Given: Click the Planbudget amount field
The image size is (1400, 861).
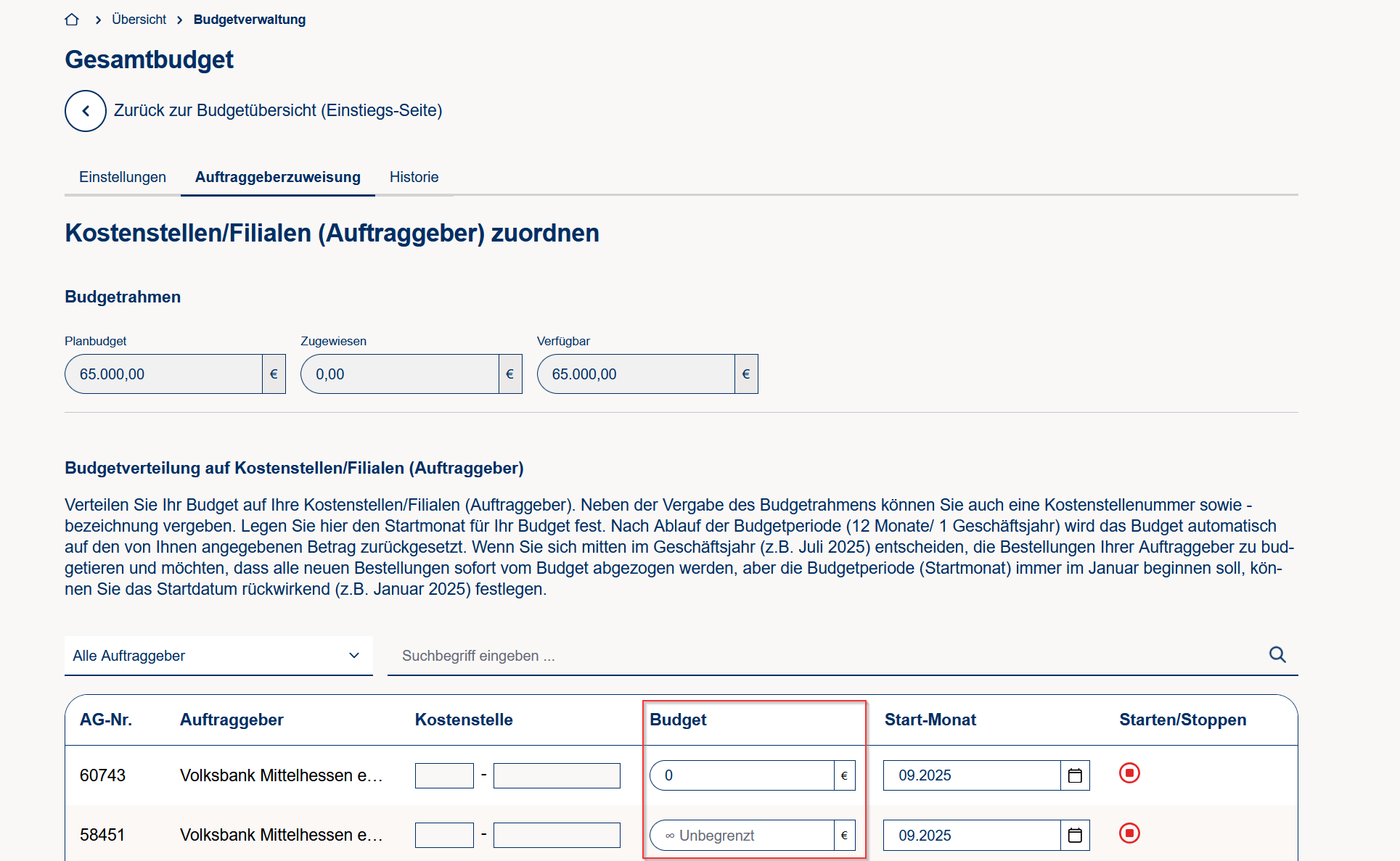Looking at the screenshot, I should click(x=163, y=374).
